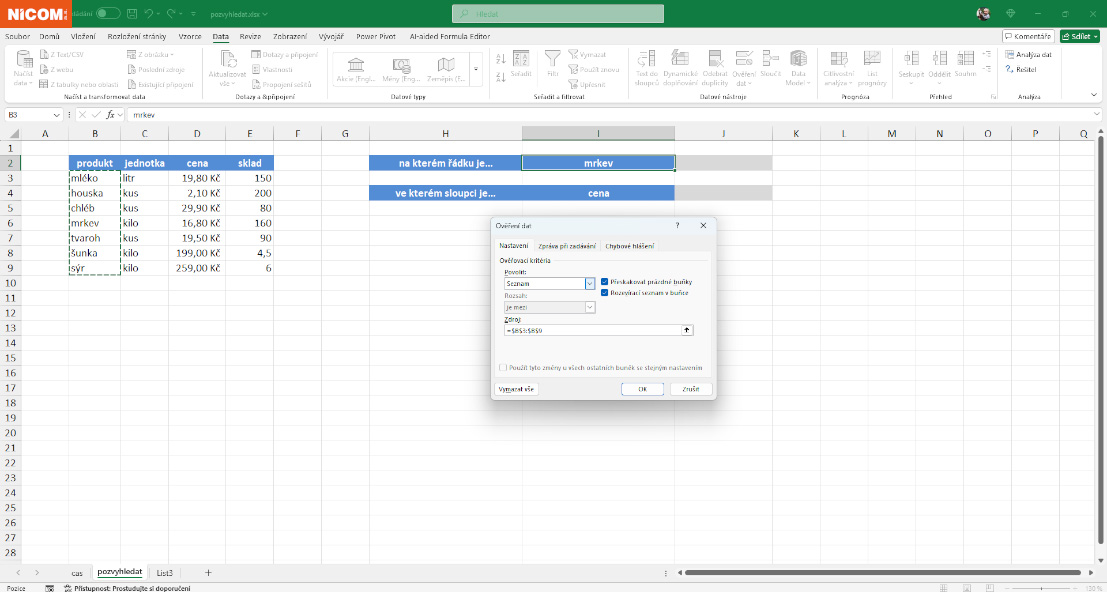Switch to the Vzorce ribbon tab

click(189, 36)
